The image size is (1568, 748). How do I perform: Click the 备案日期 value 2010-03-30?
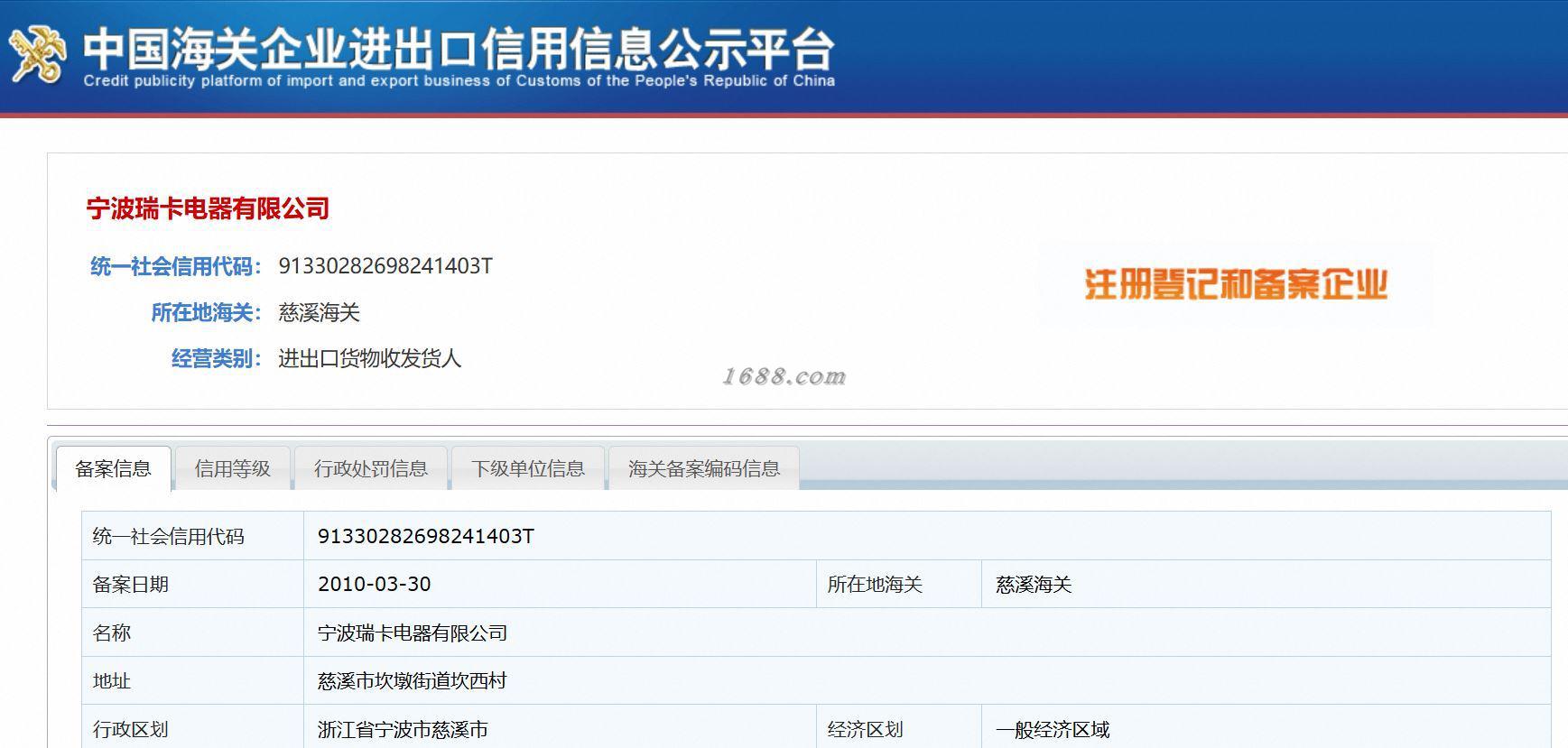(x=374, y=584)
